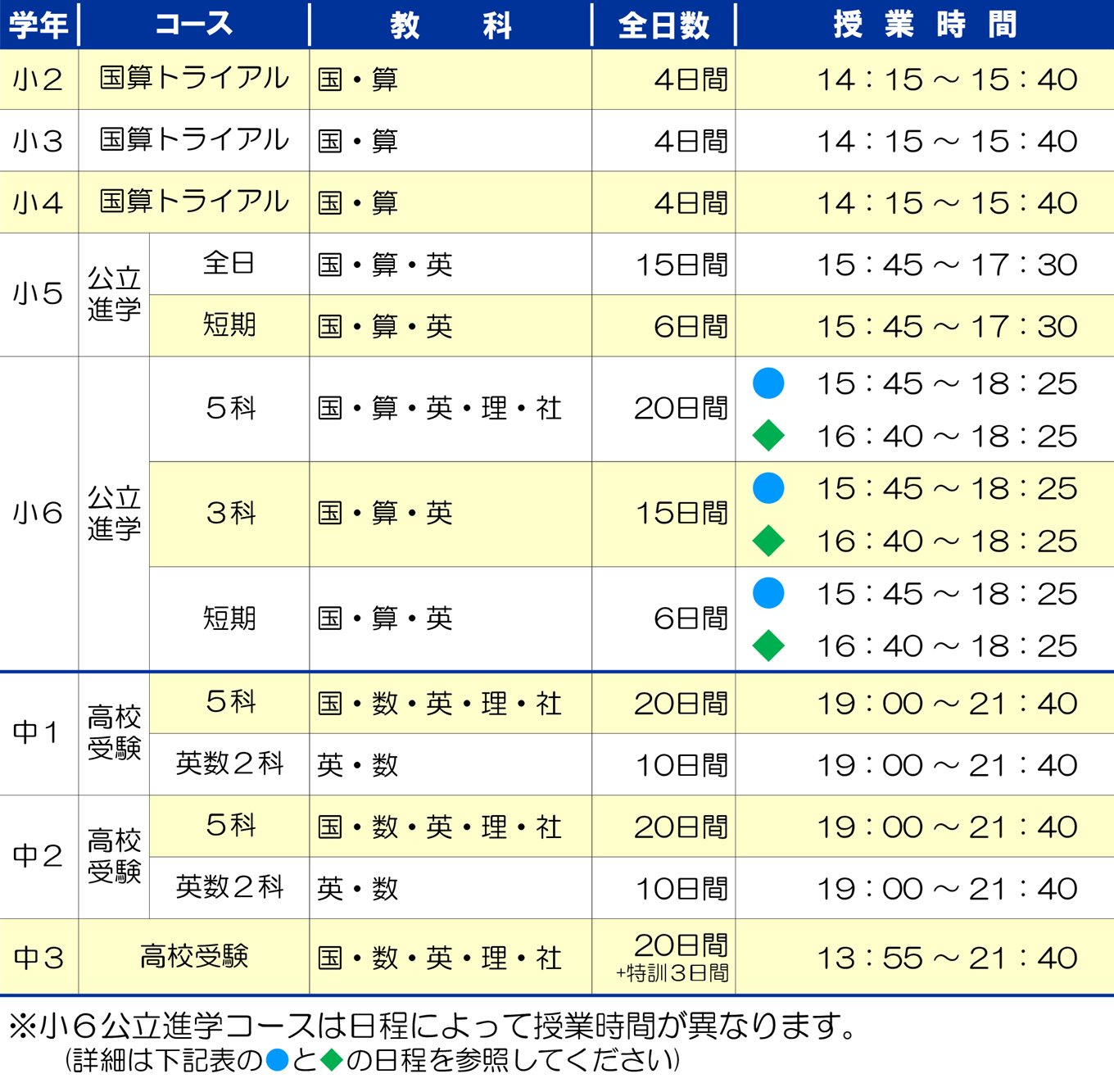Click 20日間 in the 中2 5科 row
This screenshot has height=1092, width=1114.
[682, 827]
